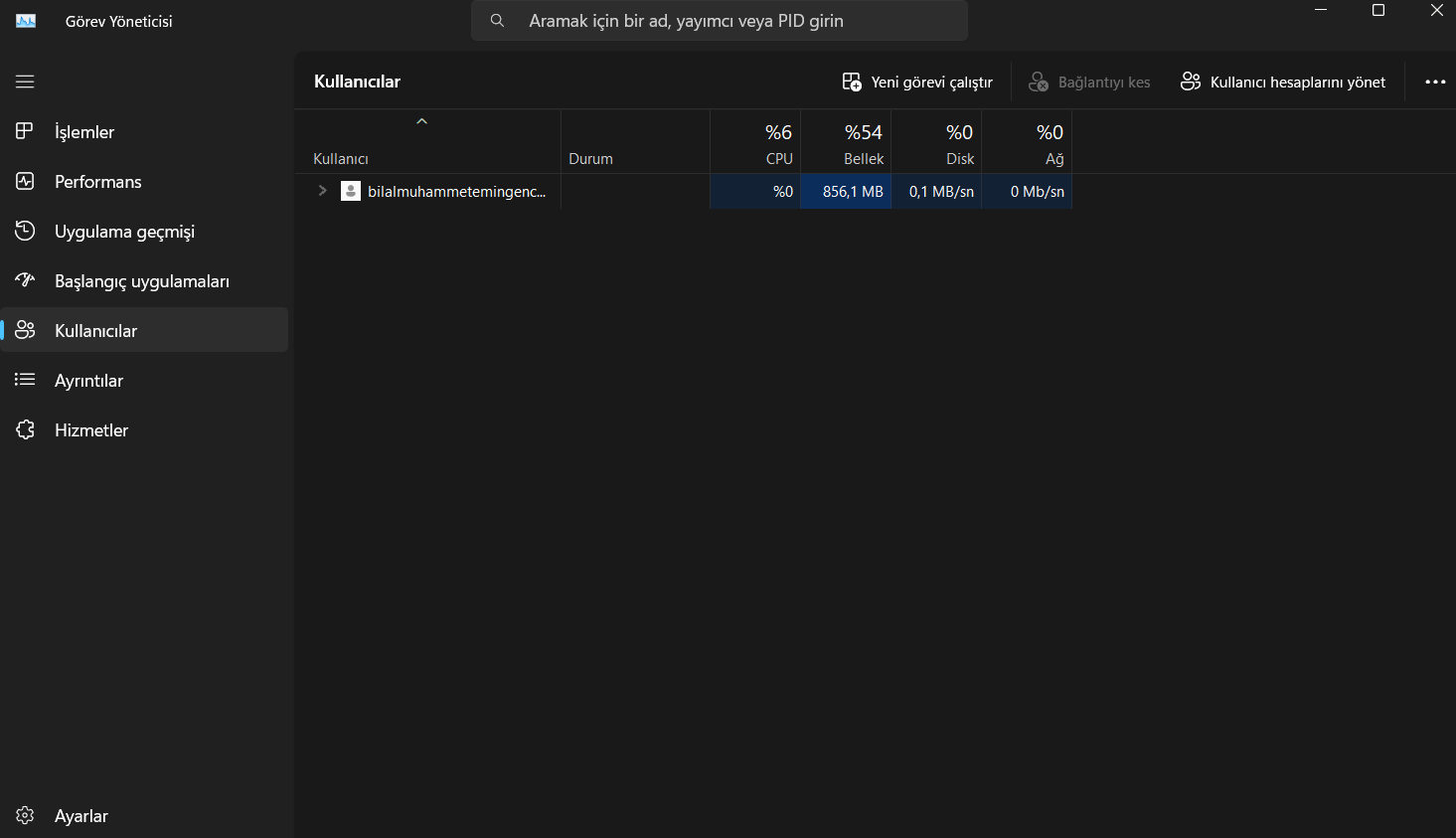The height and width of the screenshot is (838, 1456).
Task: Click the Bağlantıyı kes button
Action: click(1089, 82)
